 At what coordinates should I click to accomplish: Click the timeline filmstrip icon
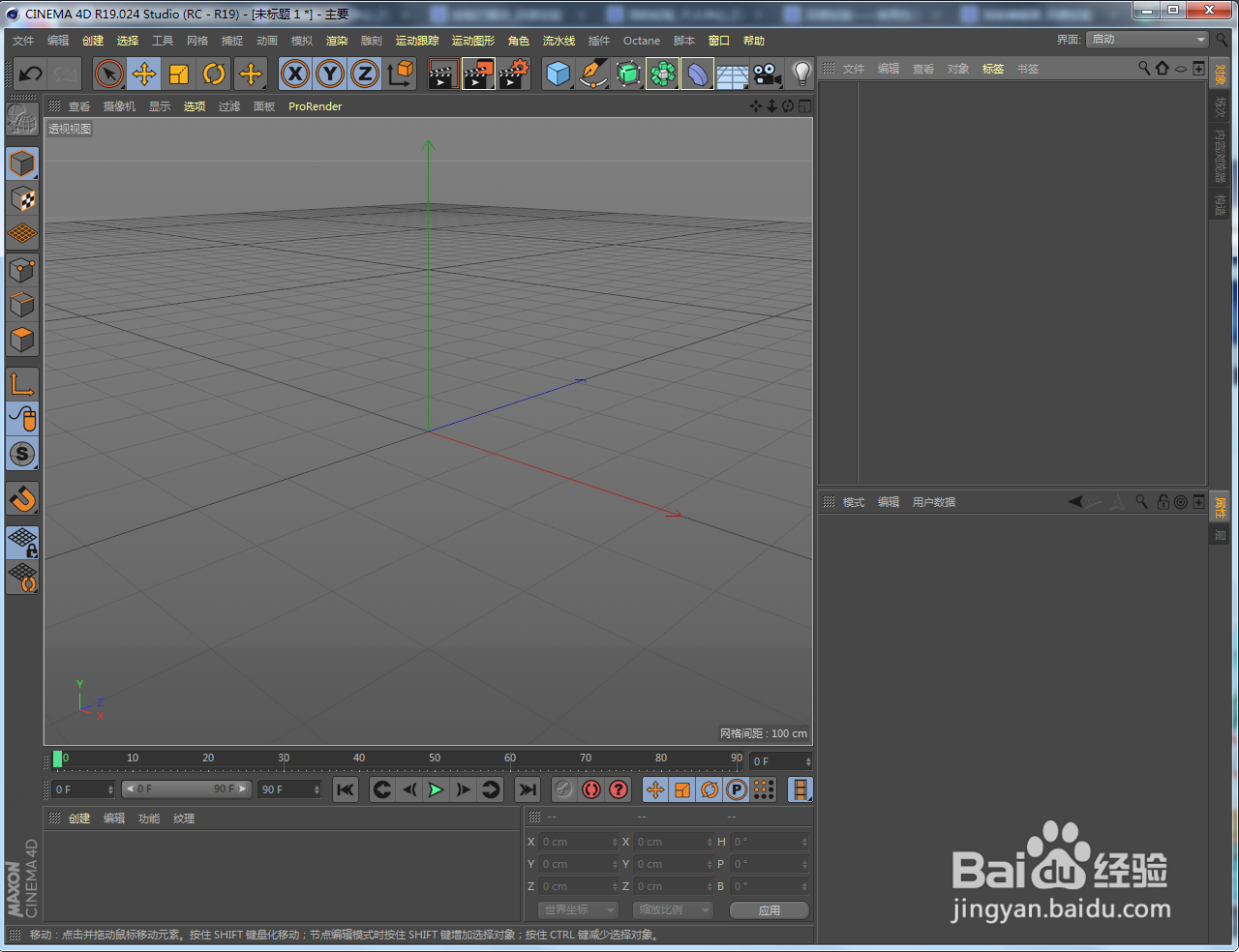801,789
